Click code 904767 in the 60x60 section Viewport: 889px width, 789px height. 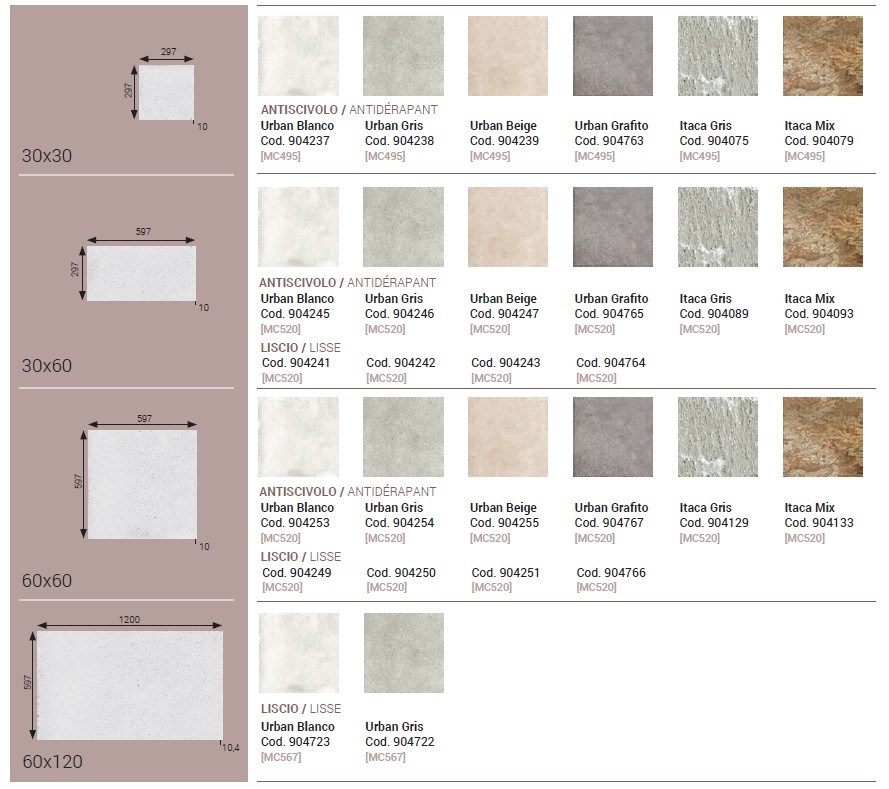609,523
